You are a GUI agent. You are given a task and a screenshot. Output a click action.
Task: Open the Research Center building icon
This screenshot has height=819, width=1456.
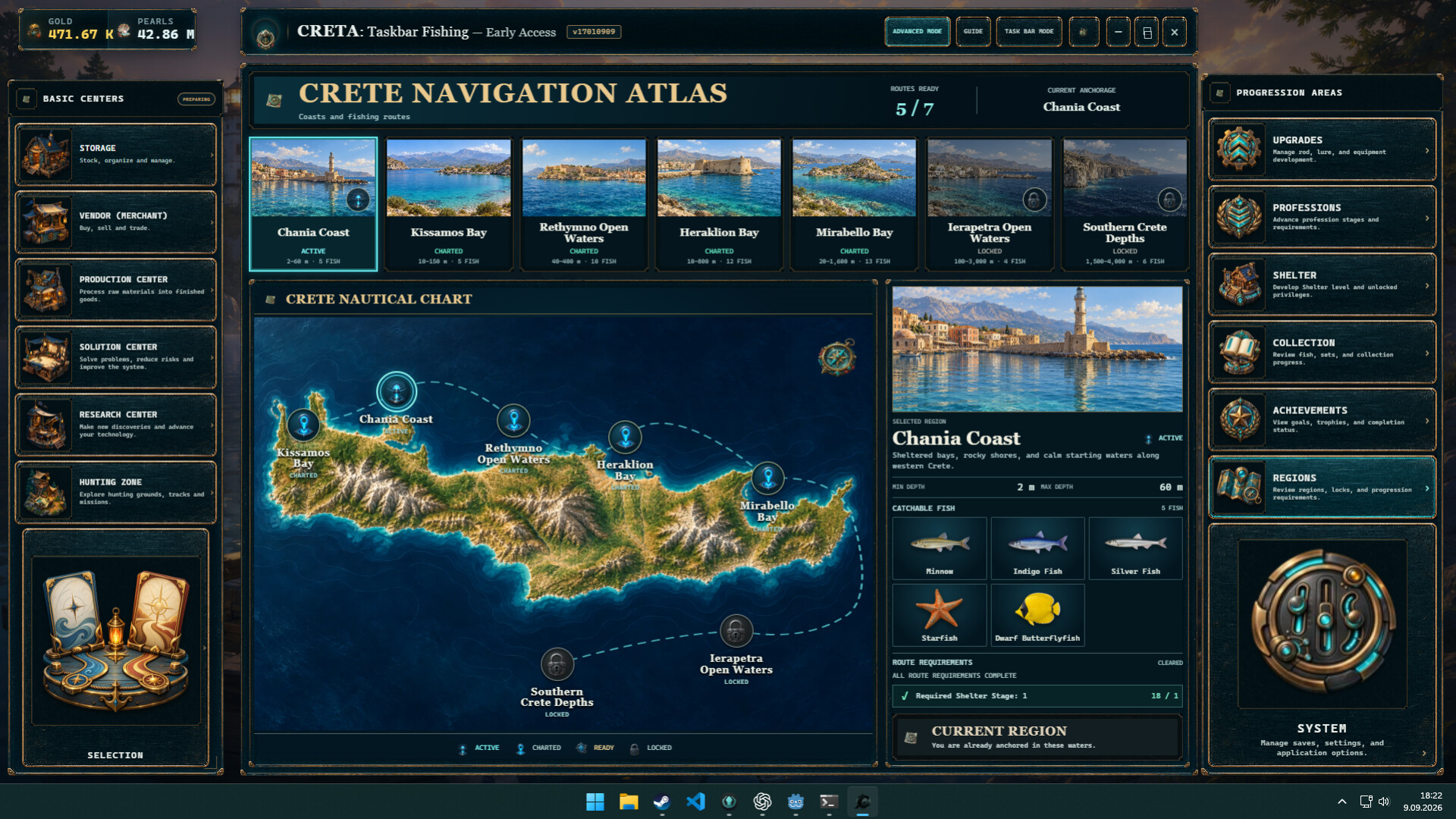46,424
